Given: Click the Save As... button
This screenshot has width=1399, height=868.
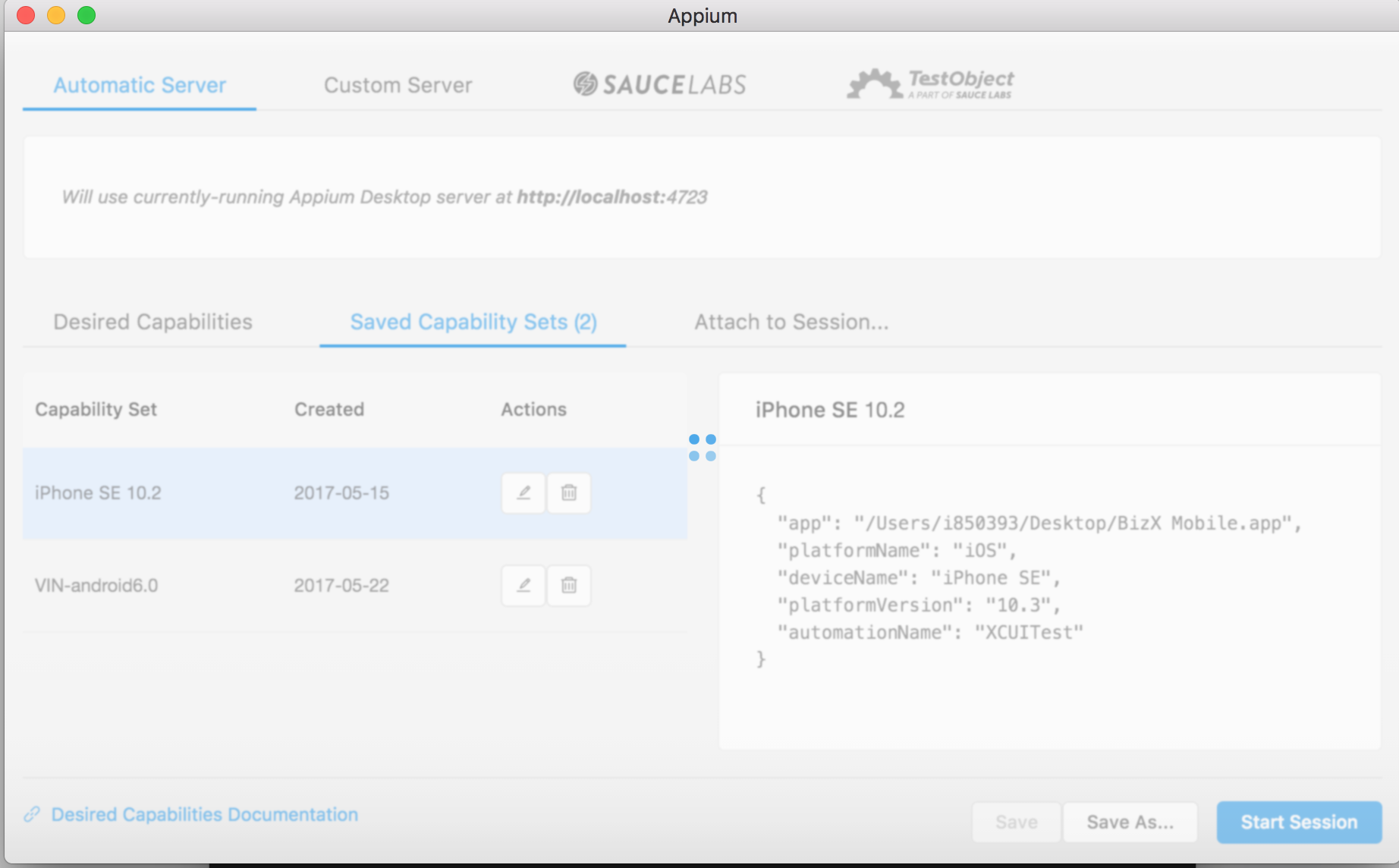Looking at the screenshot, I should [1130, 822].
